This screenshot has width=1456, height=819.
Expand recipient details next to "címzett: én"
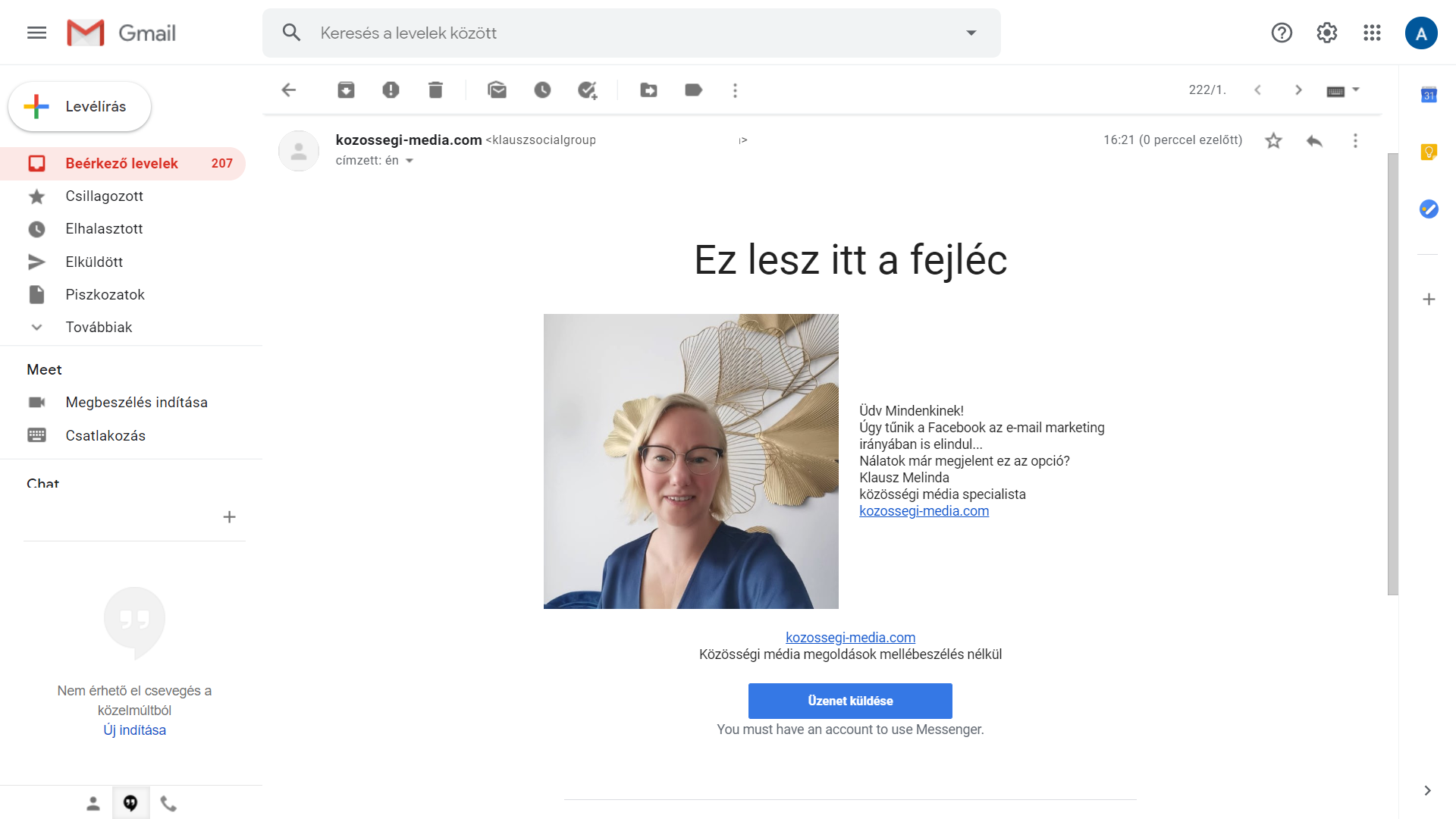pyautogui.click(x=409, y=161)
